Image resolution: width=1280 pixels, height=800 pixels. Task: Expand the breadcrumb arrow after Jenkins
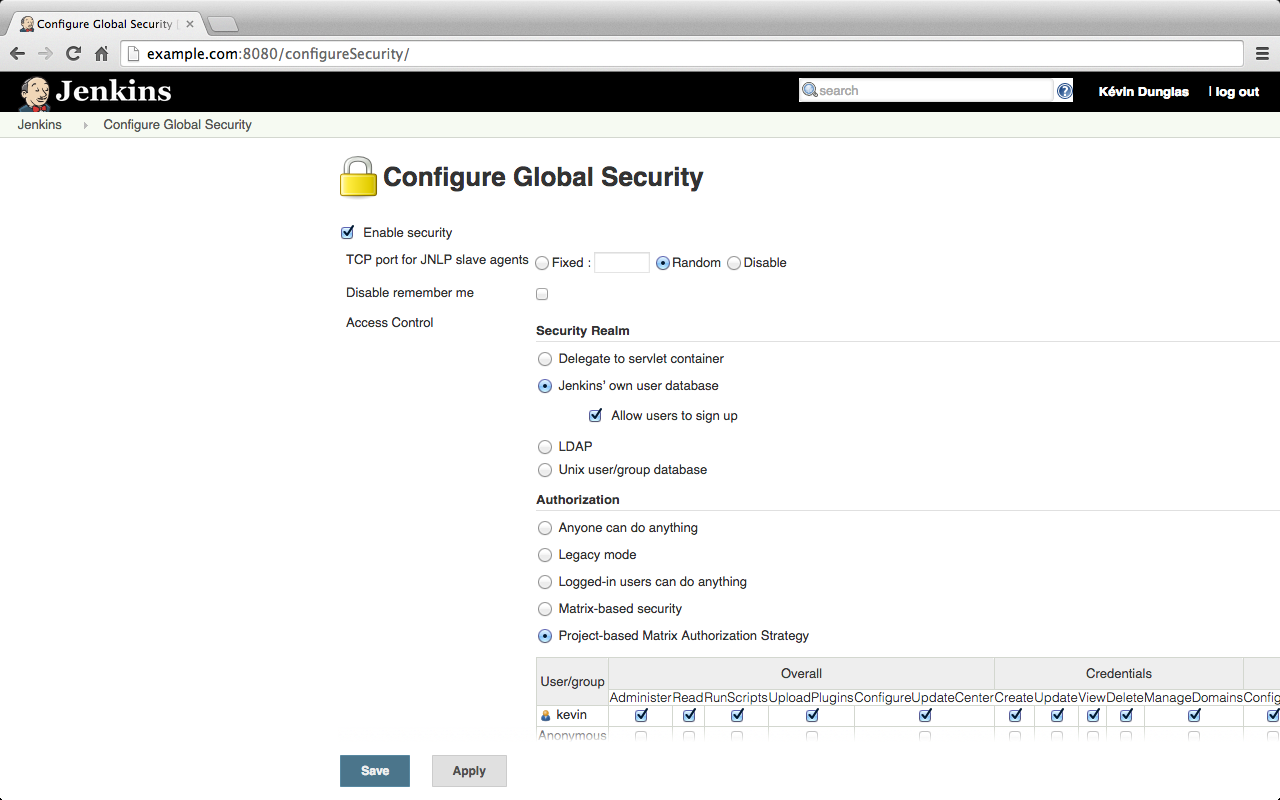[x=84, y=125]
